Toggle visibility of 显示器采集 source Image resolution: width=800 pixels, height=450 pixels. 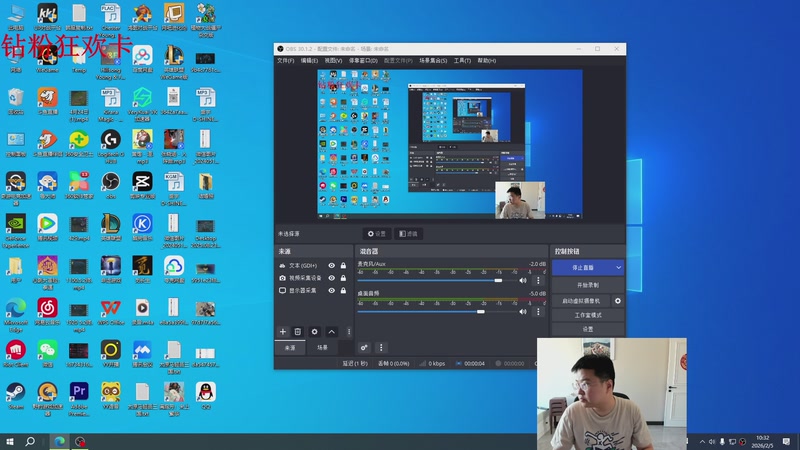(332, 290)
